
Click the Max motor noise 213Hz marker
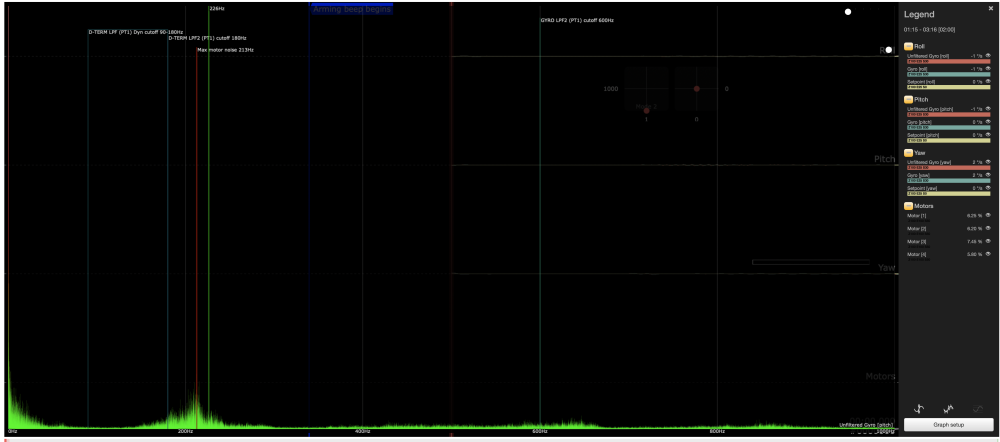click(x=225, y=49)
